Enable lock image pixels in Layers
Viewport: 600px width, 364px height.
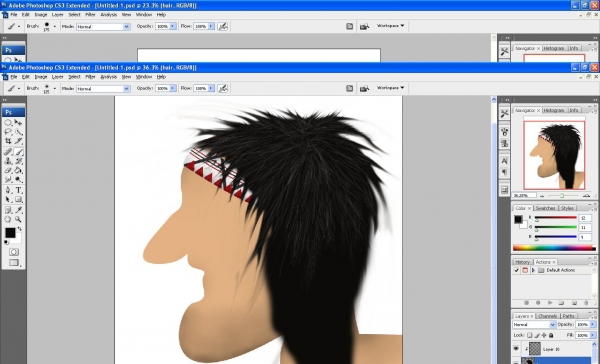[x=537, y=335]
